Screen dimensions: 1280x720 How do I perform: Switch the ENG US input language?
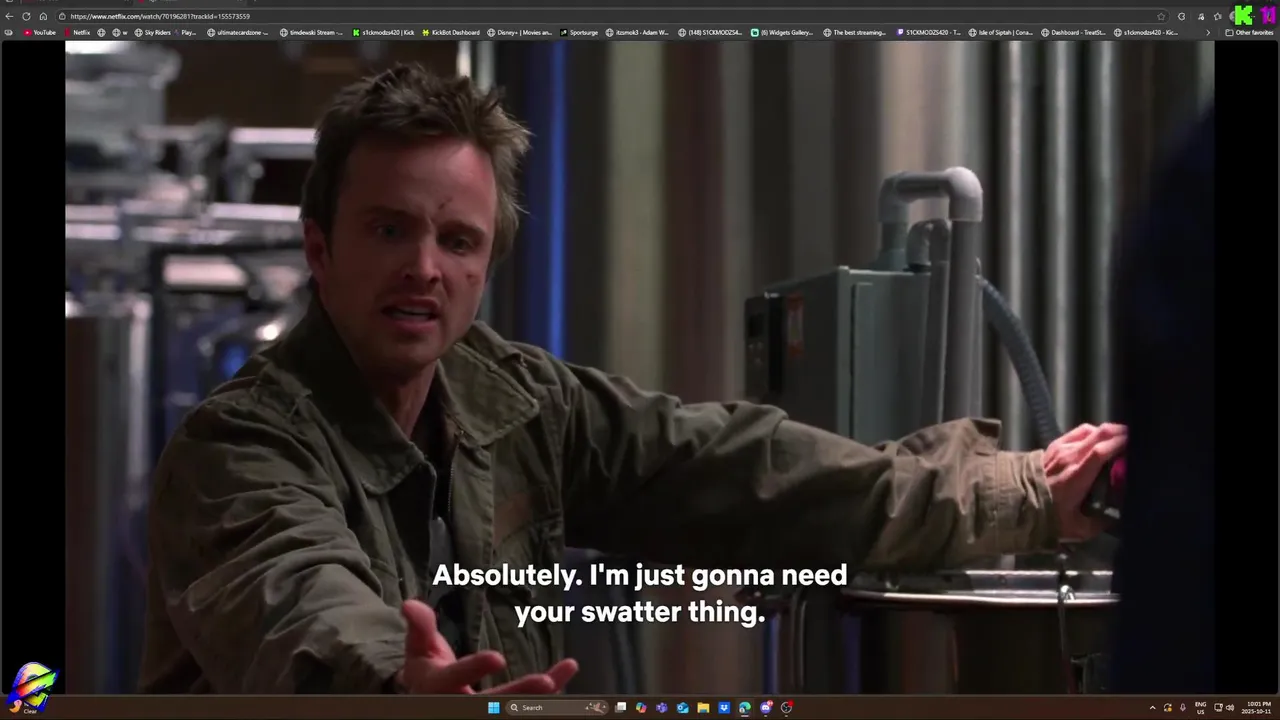tap(1201, 708)
